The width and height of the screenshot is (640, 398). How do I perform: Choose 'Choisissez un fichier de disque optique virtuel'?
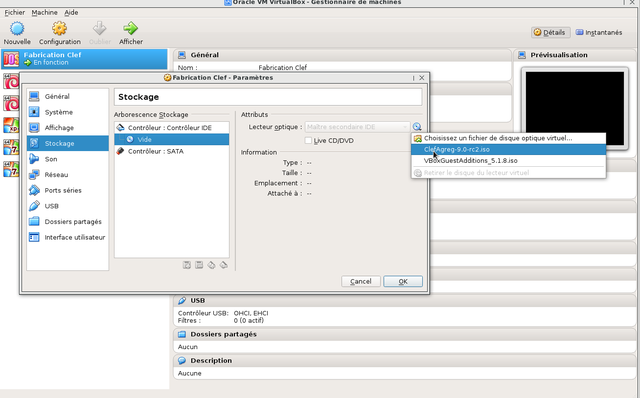[509, 138]
